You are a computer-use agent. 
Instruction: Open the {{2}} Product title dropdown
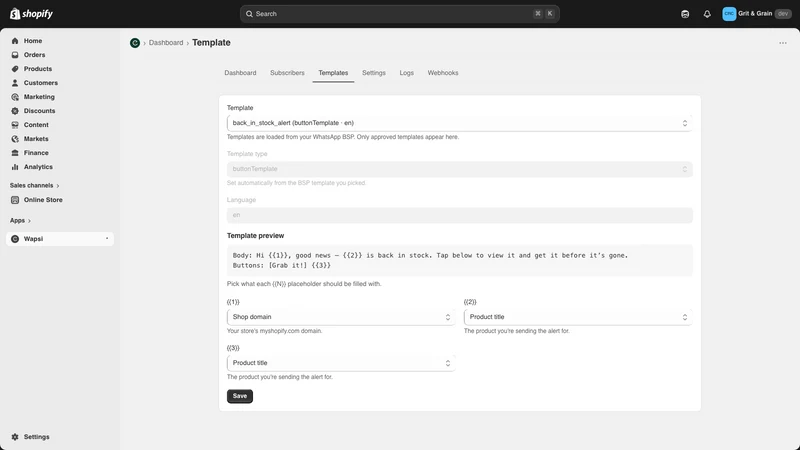[578, 317]
